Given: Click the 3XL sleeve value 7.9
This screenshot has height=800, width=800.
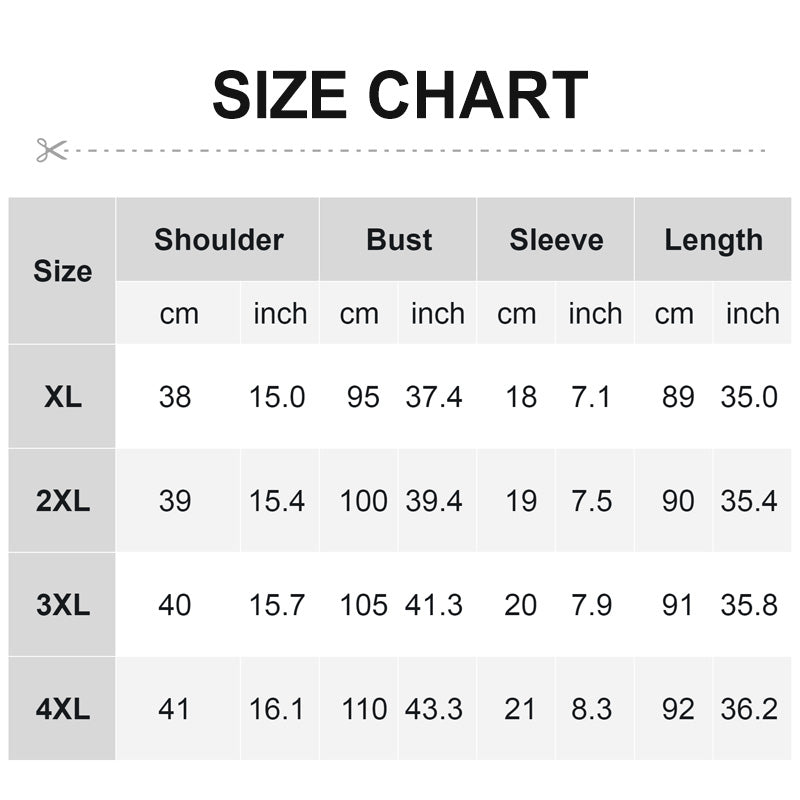Looking at the screenshot, I should (591, 605).
